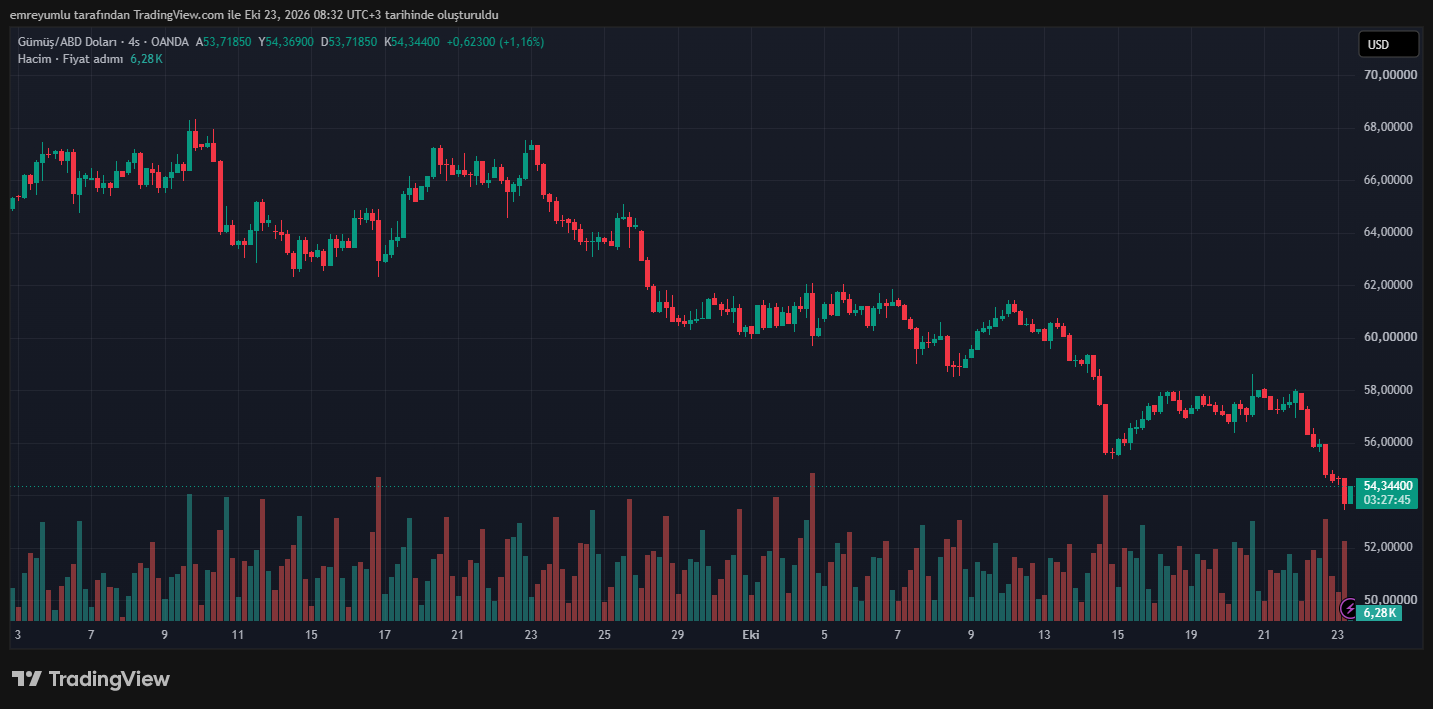Screen dimensions: 1433x709
Task: Click the current price label 54,34400 on axis
Action: point(1388,485)
